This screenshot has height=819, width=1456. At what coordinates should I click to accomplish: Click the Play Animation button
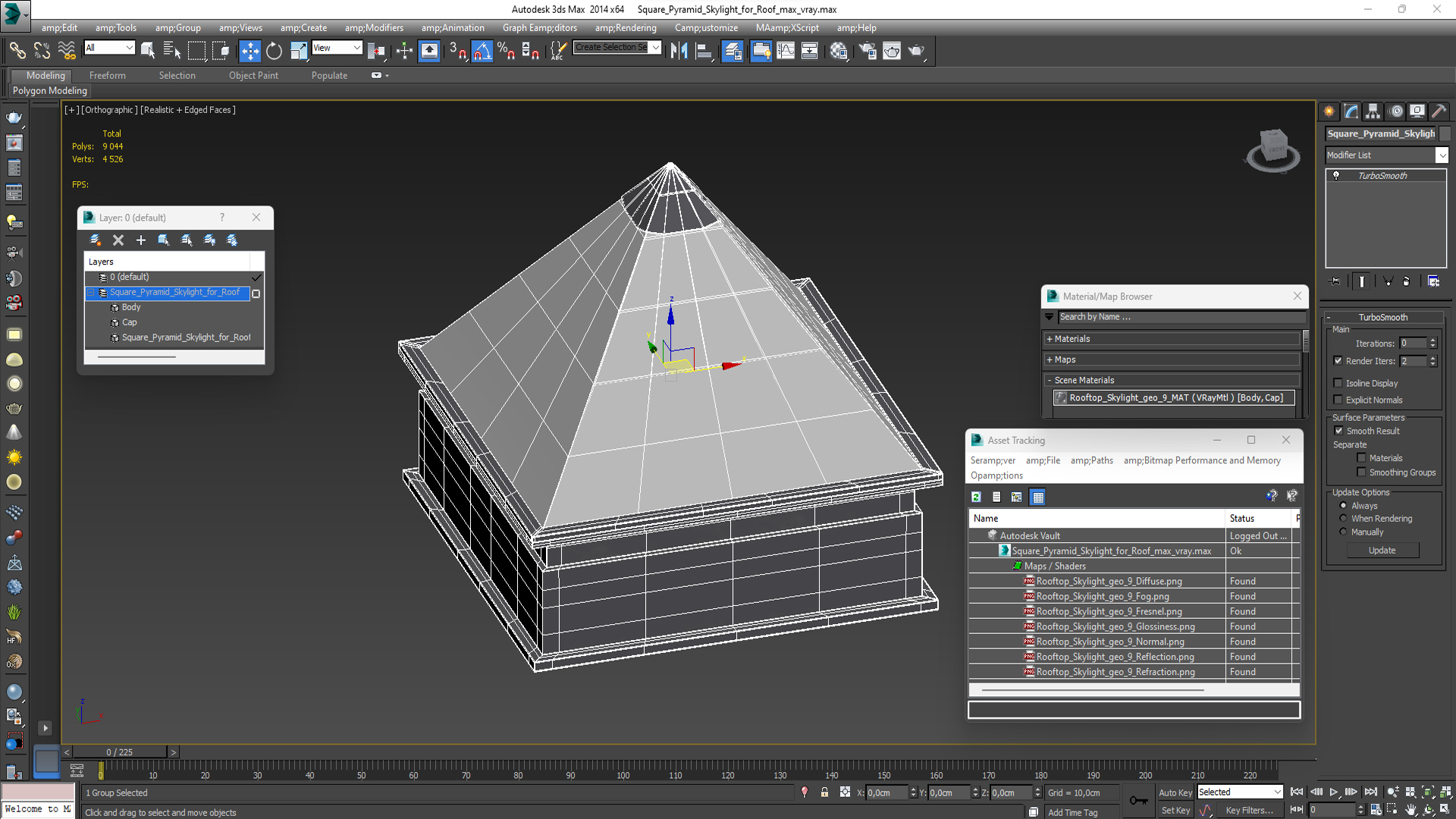click(1334, 792)
